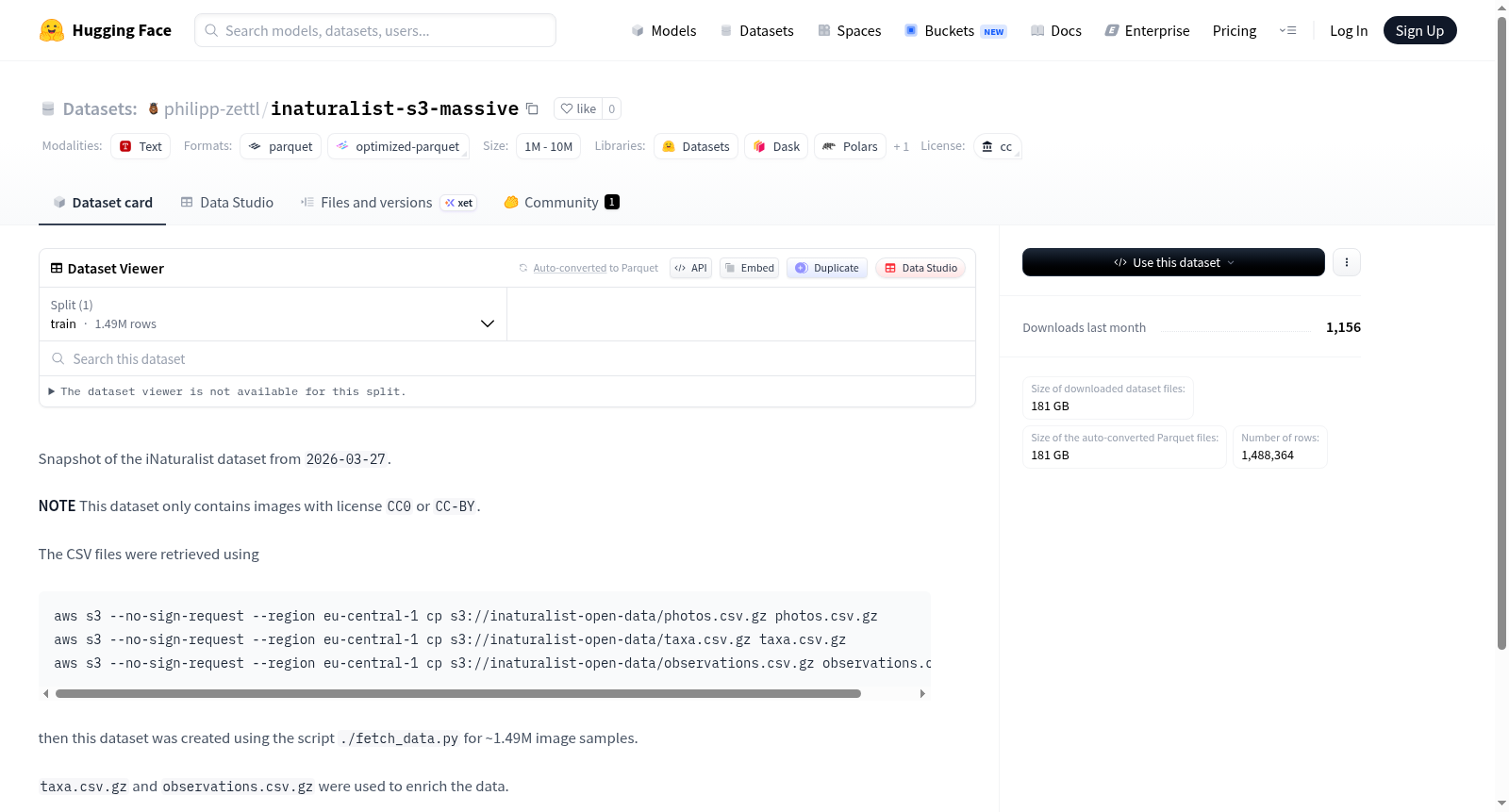Open the more options kebab menu

(x=1347, y=262)
